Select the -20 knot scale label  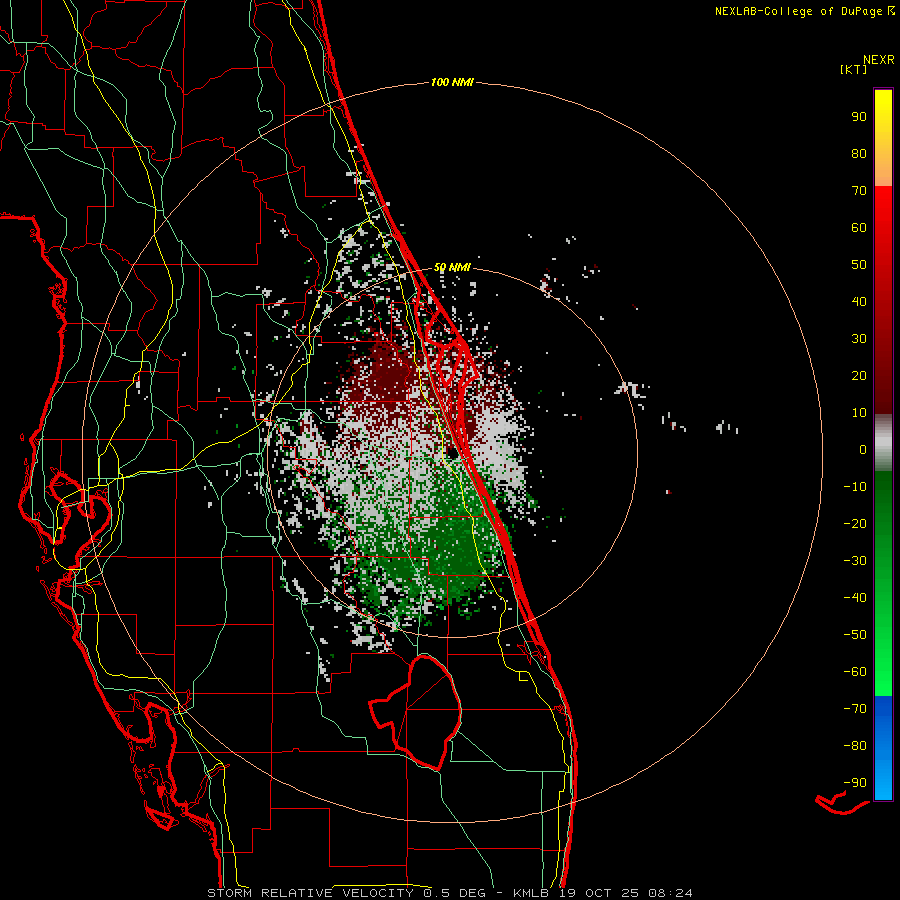[855, 523]
